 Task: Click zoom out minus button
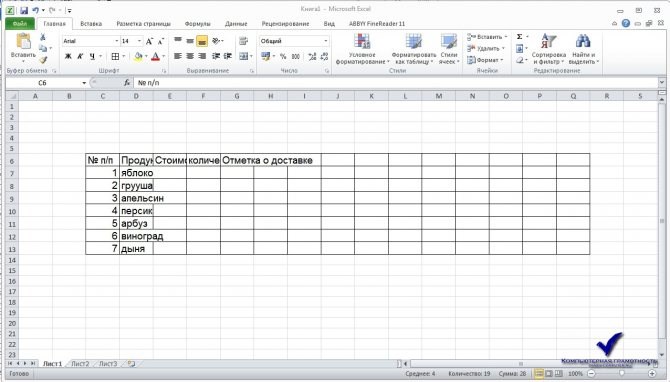[x=591, y=373]
